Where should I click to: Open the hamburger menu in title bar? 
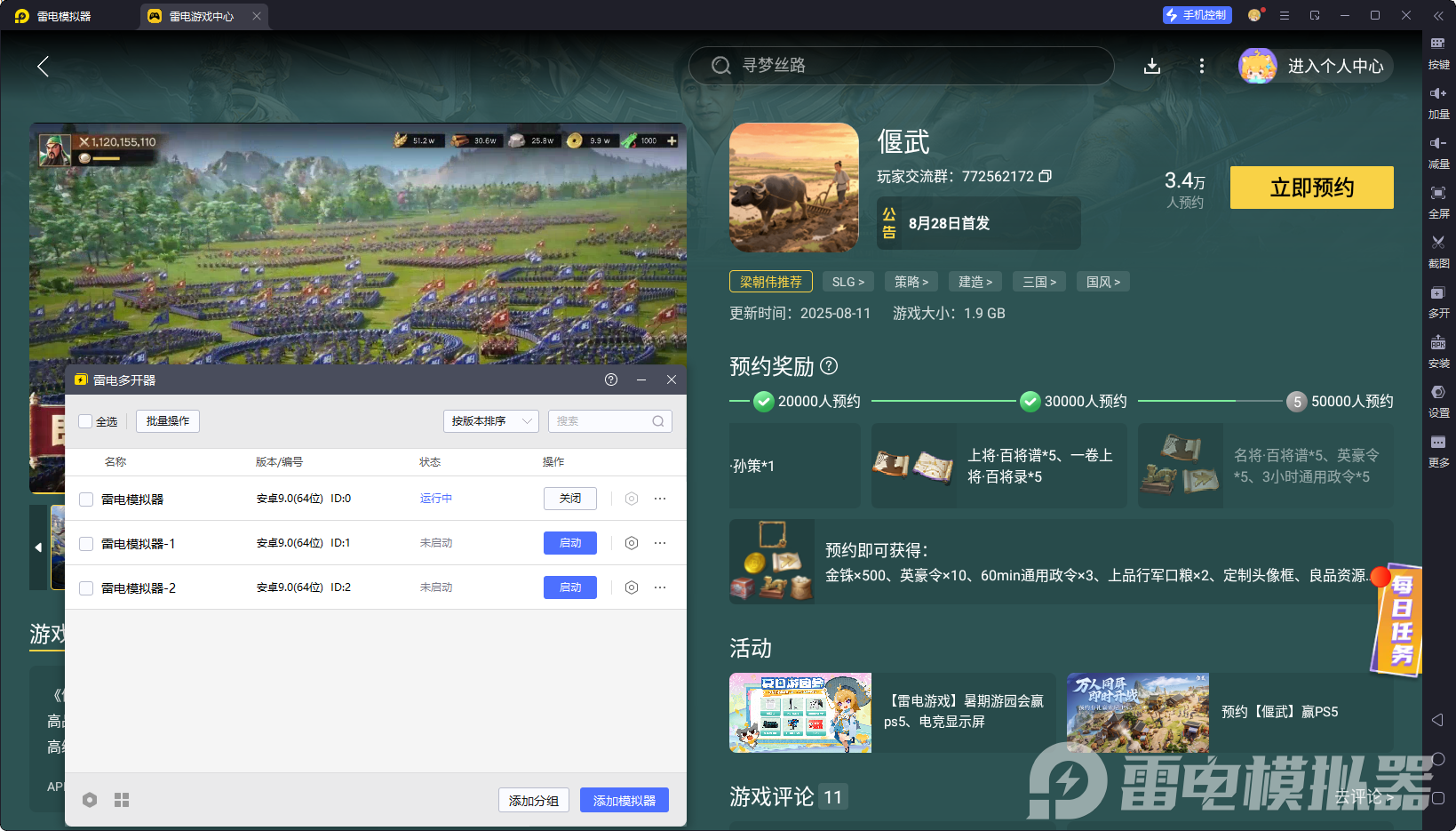pyautogui.click(x=1285, y=15)
